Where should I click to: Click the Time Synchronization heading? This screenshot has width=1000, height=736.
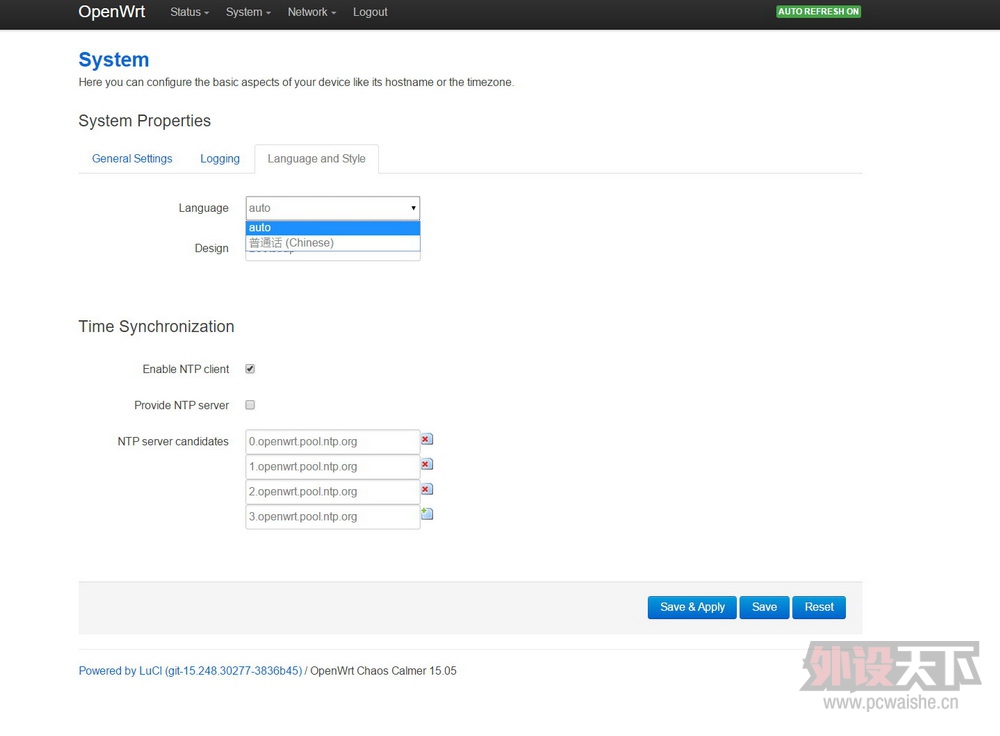pyautogui.click(x=156, y=327)
